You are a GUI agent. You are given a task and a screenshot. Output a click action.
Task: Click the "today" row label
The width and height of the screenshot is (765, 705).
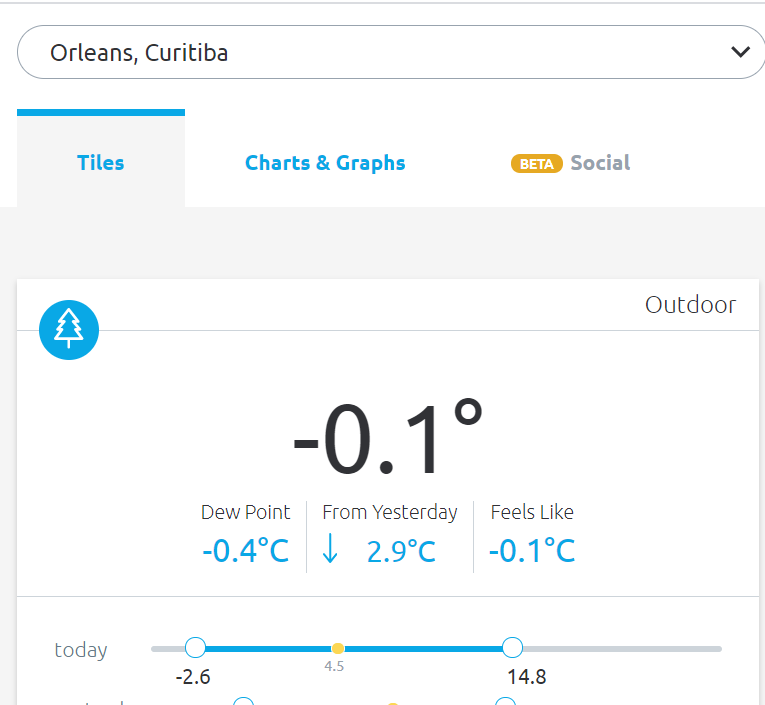81,650
